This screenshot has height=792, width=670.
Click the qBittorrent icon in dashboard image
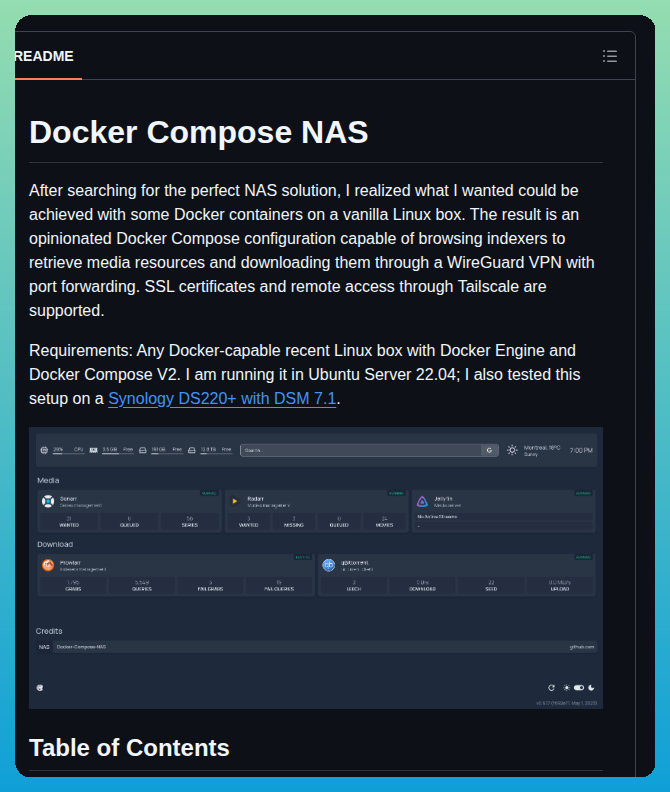[329, 565]
